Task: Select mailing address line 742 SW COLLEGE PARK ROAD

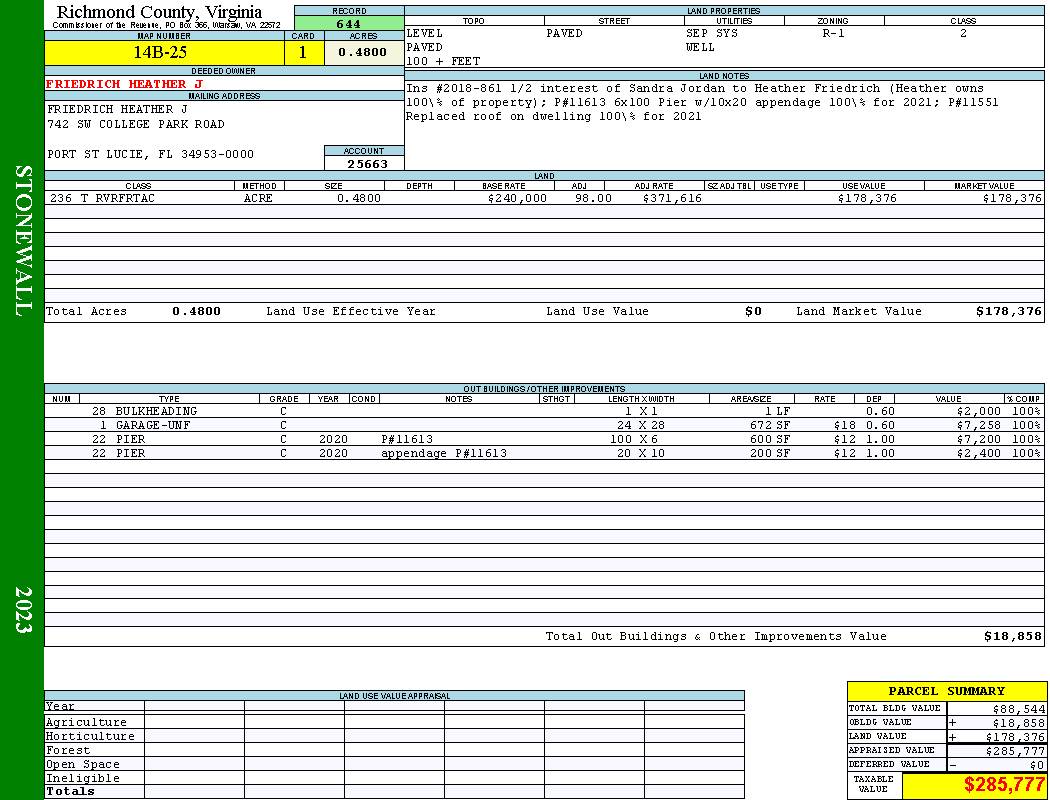Action: click(136, 125)
